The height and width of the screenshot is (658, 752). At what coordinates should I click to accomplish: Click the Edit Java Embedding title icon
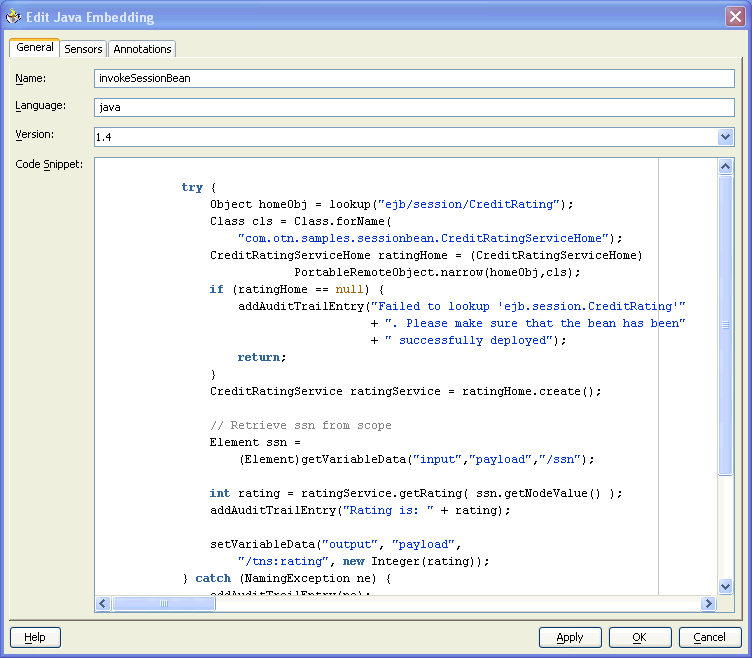13,17
